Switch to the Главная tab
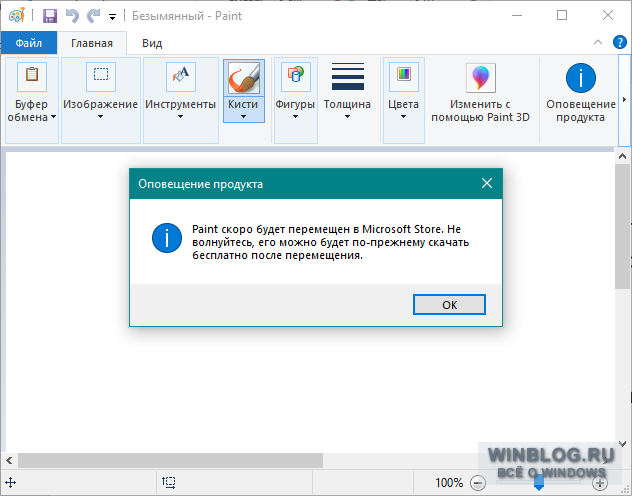 [x=92, y=43]
